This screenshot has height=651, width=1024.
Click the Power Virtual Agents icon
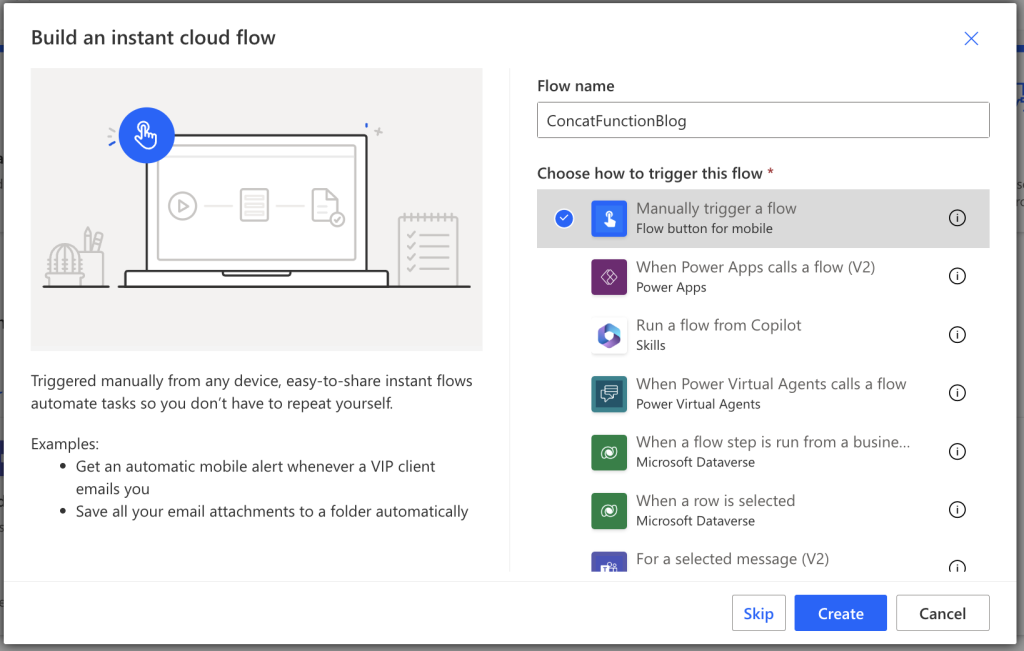(x=609, y=394)
